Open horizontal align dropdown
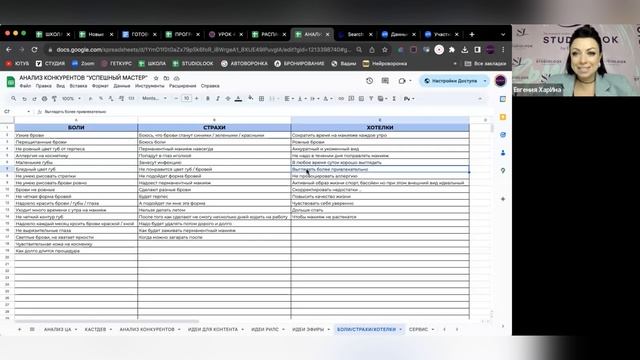This screenshot has height=360, width=640. pos(288,98)
